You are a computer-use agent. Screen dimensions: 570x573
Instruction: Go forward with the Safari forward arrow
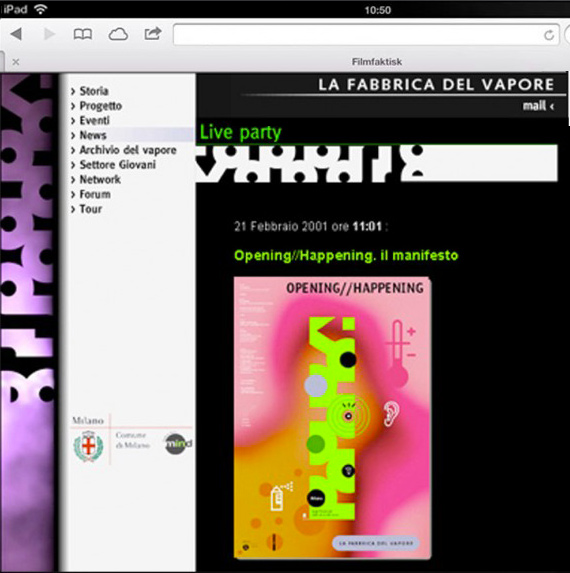(50, 34)
